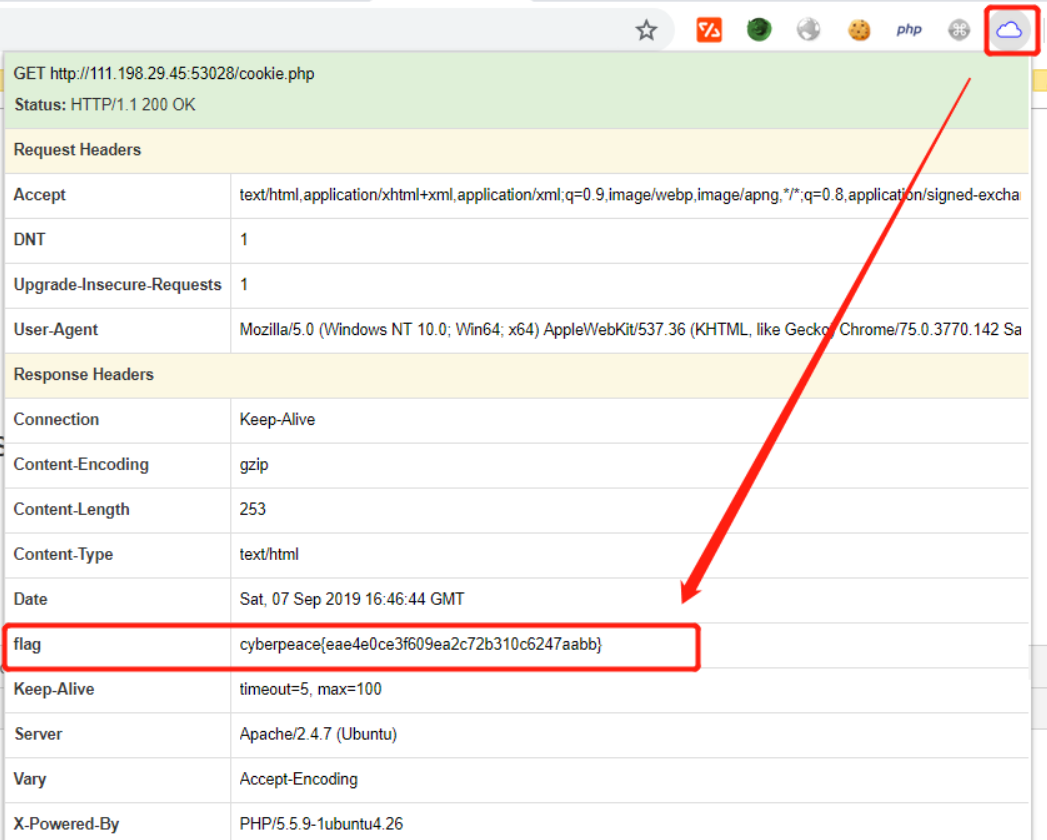The height and width of the screenshot is (840, 1047).
Task: Select the Keep-Alive connection value
Action: pos(277,419)
